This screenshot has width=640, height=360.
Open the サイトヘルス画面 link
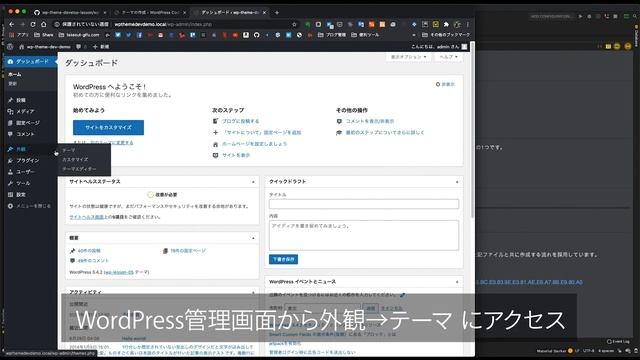click(87, 217)
